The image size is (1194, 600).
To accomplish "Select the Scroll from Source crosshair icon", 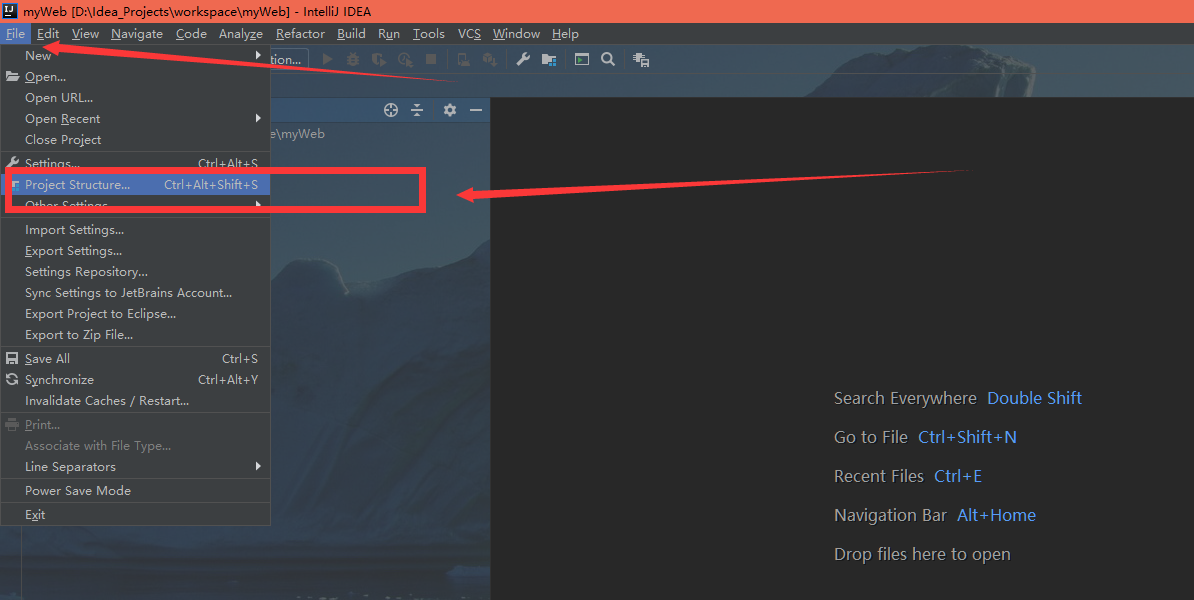I will coord(390,110).
